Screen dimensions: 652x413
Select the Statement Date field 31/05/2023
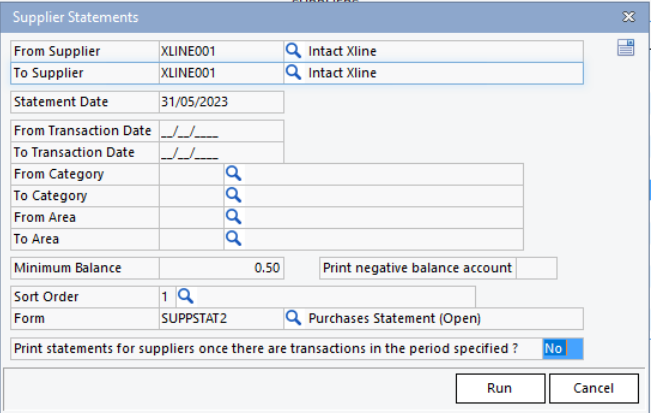pos(221,102)
